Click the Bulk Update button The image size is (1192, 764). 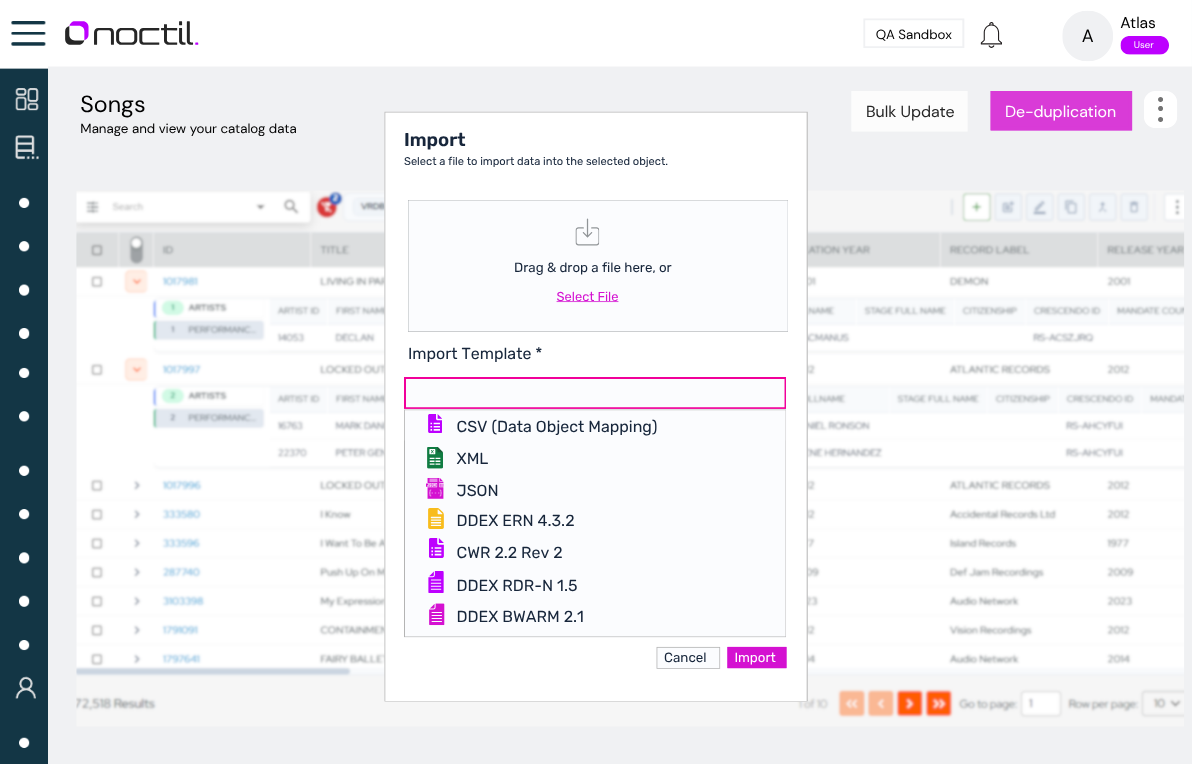(x=909, y=112)
